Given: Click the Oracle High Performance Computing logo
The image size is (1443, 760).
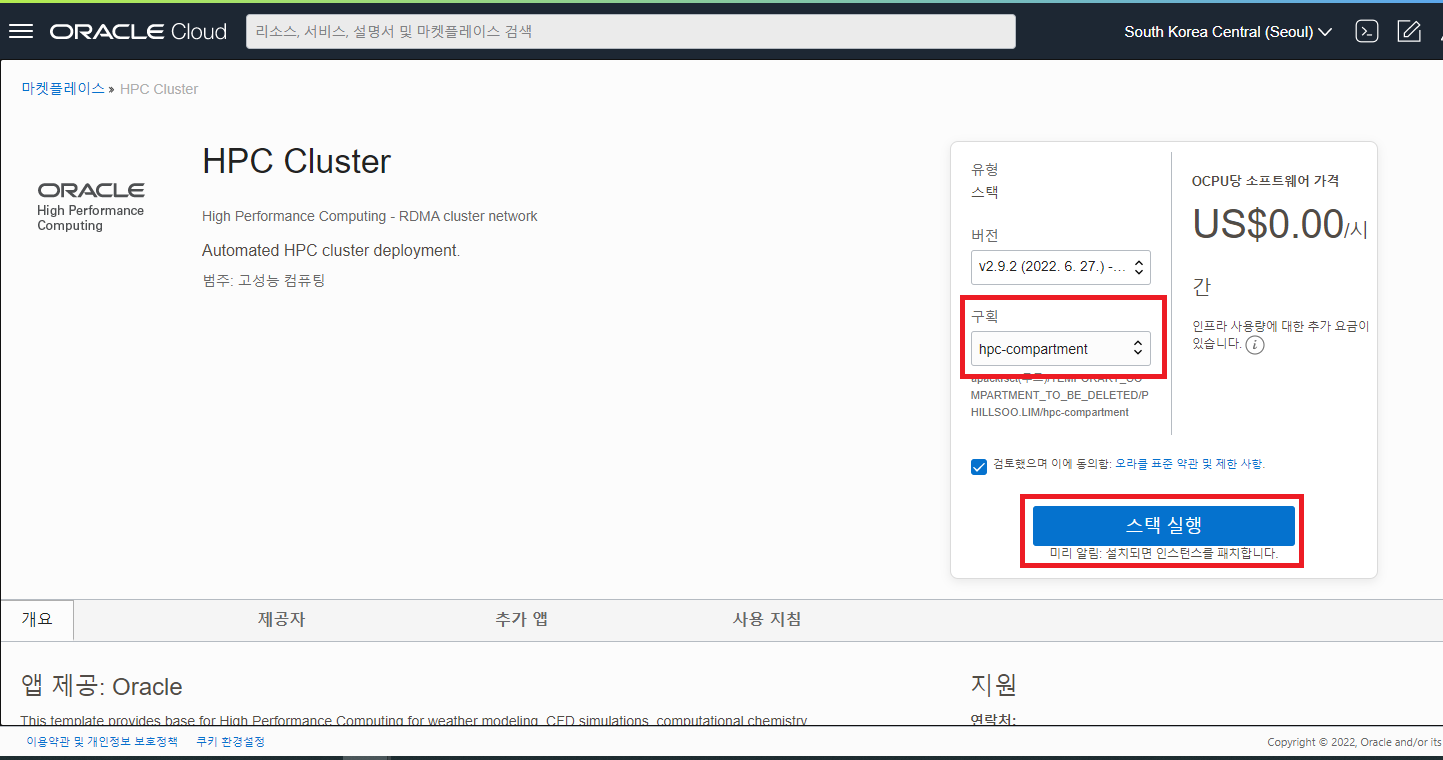Looking at the screenshot, I should tap(91, 207).
